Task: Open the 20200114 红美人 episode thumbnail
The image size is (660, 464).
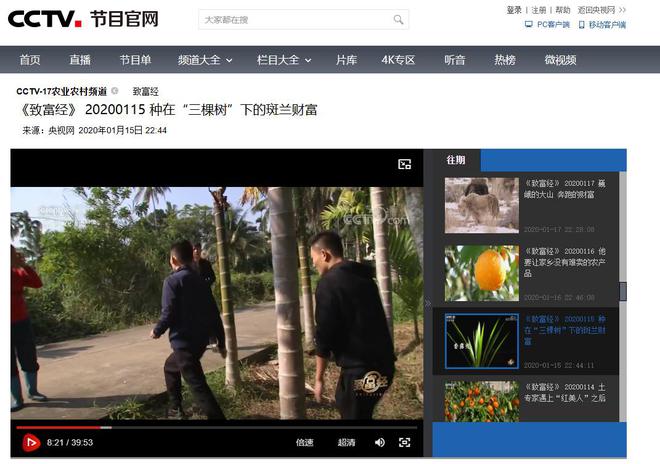Action: (482, 401)
